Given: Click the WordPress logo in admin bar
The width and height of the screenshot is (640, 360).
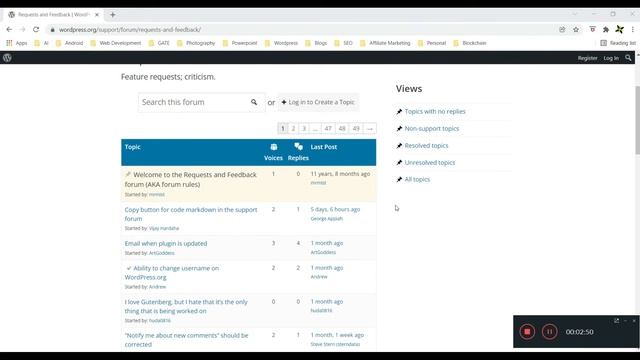Looking at the screenshot, I should (7, 58).
